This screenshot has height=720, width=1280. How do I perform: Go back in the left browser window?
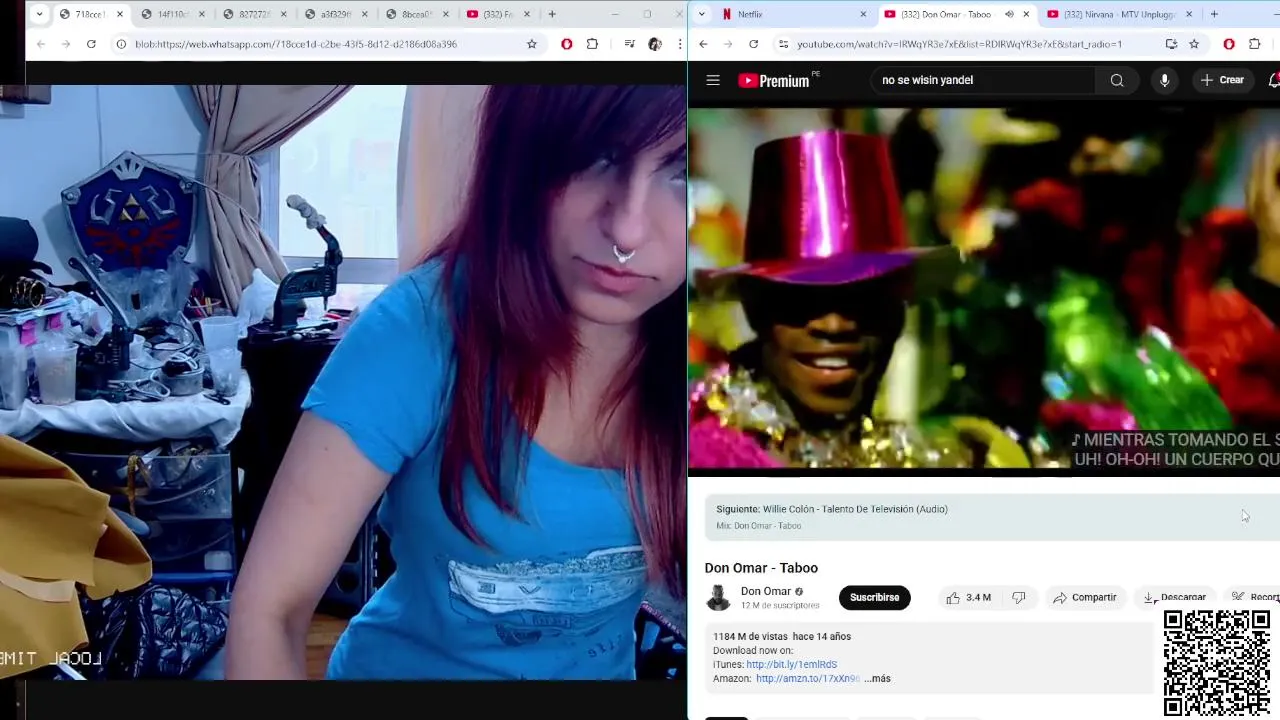click(x=41, y=44)
